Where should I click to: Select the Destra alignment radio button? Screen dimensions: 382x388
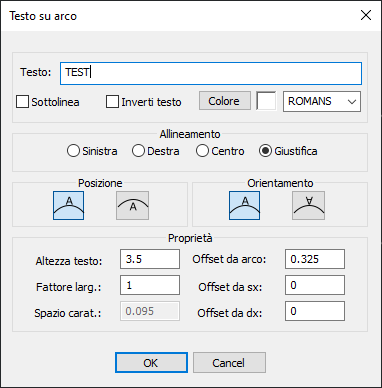(x=138, y=151)
